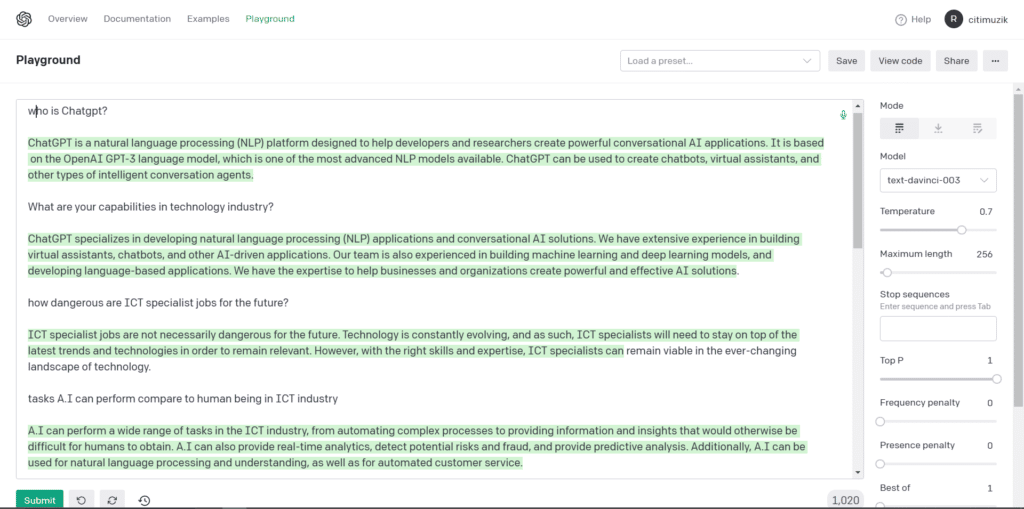Click the Save button
1024x509 pixels.
(x=846, y=61)
